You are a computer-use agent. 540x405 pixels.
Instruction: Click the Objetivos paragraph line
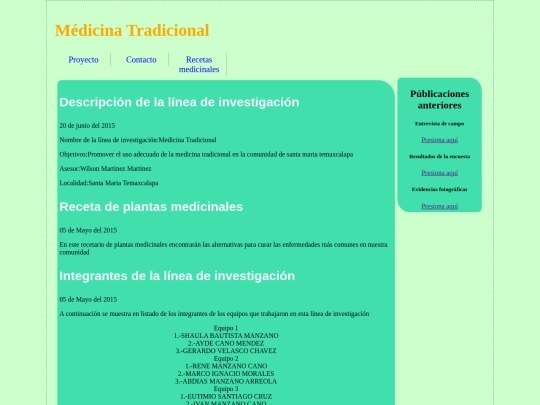pos(206,155)
